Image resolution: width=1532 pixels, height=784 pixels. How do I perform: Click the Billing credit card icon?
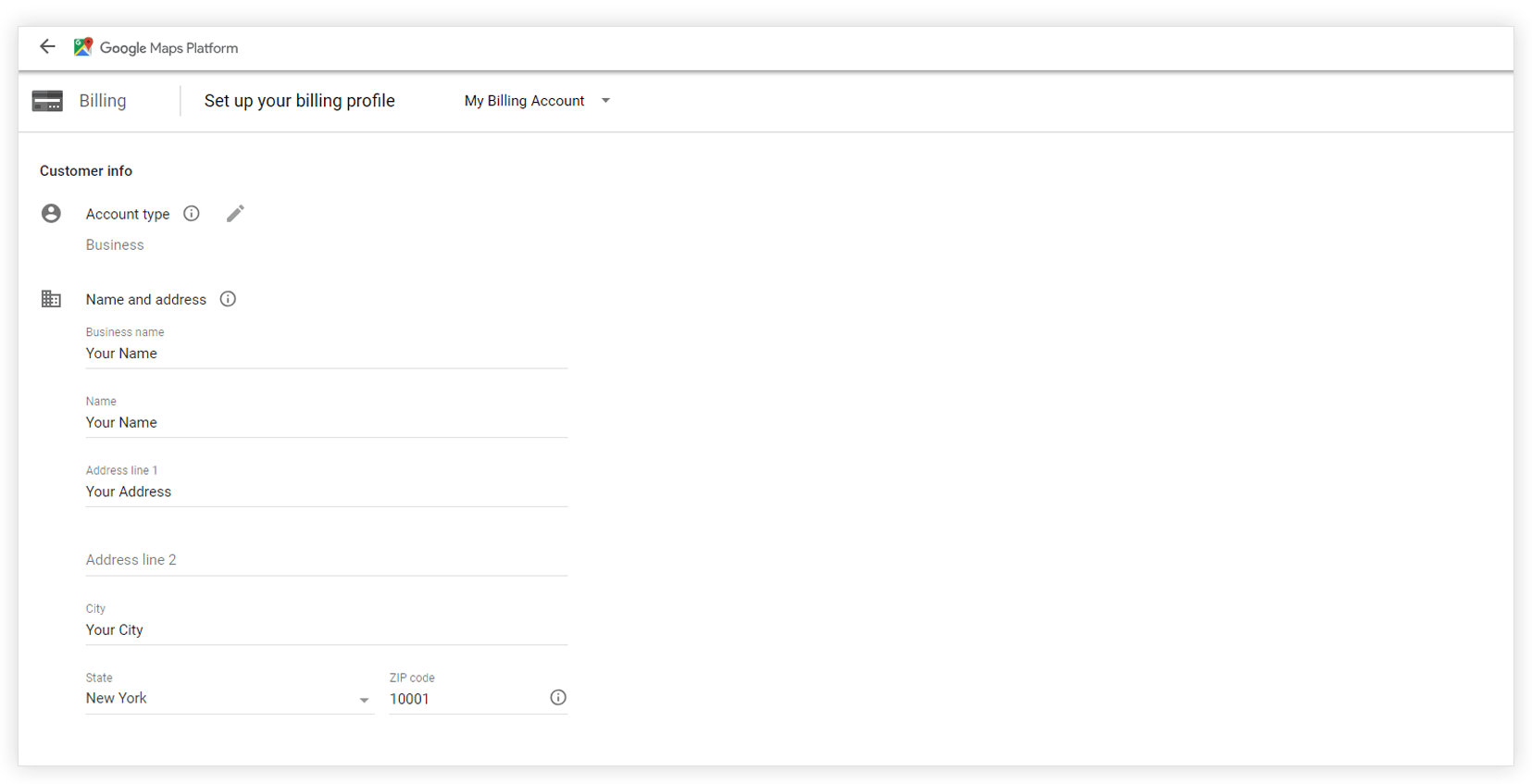pyautogui.click(x=47, y=101)
